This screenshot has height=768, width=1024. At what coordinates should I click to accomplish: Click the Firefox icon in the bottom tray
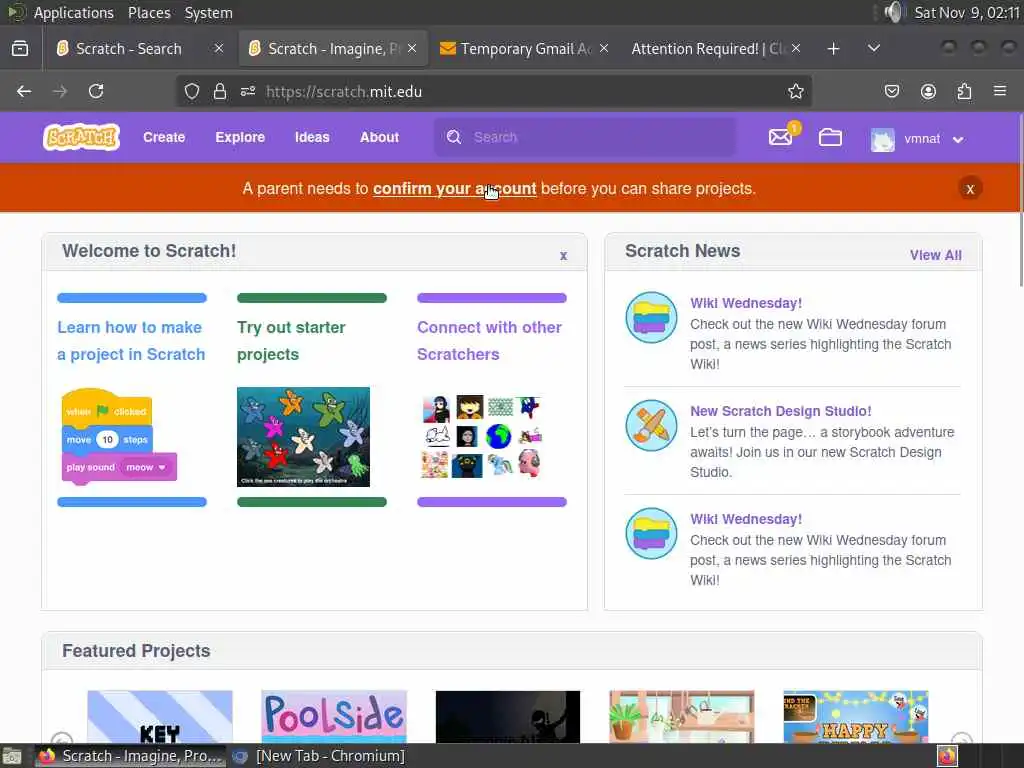(947, 756)
